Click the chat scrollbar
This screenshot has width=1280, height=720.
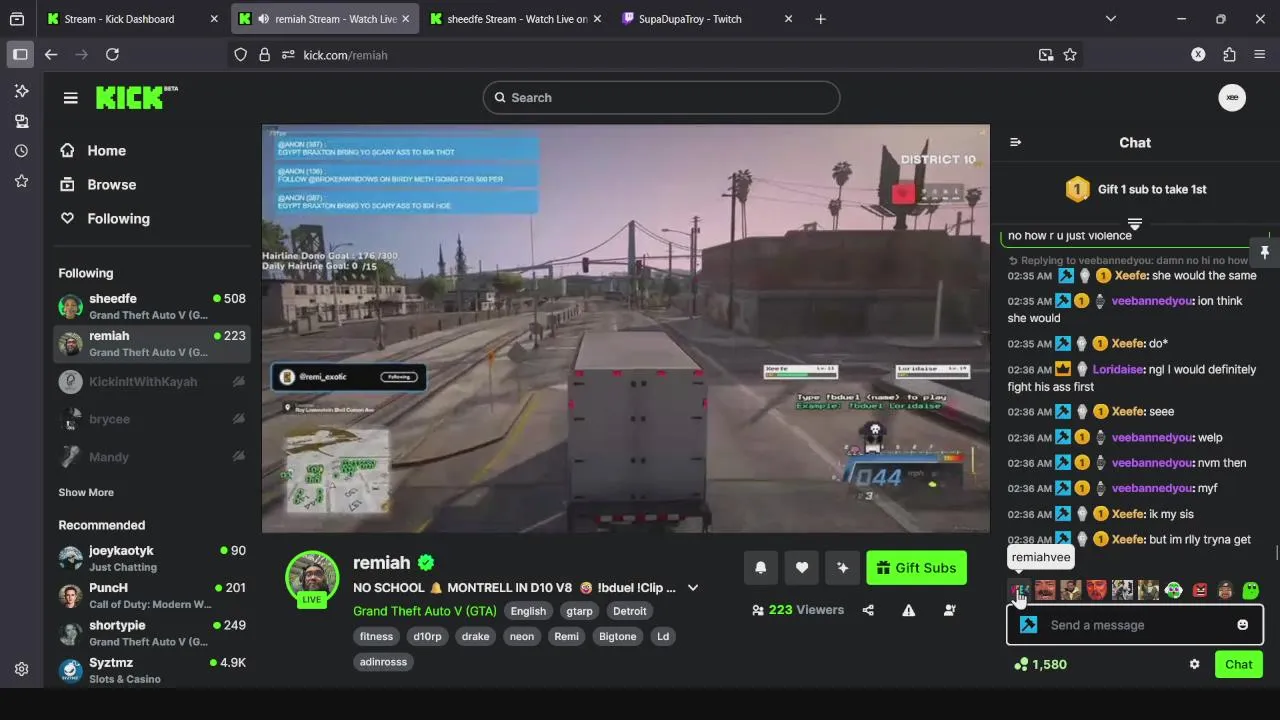pos(1276,553)
